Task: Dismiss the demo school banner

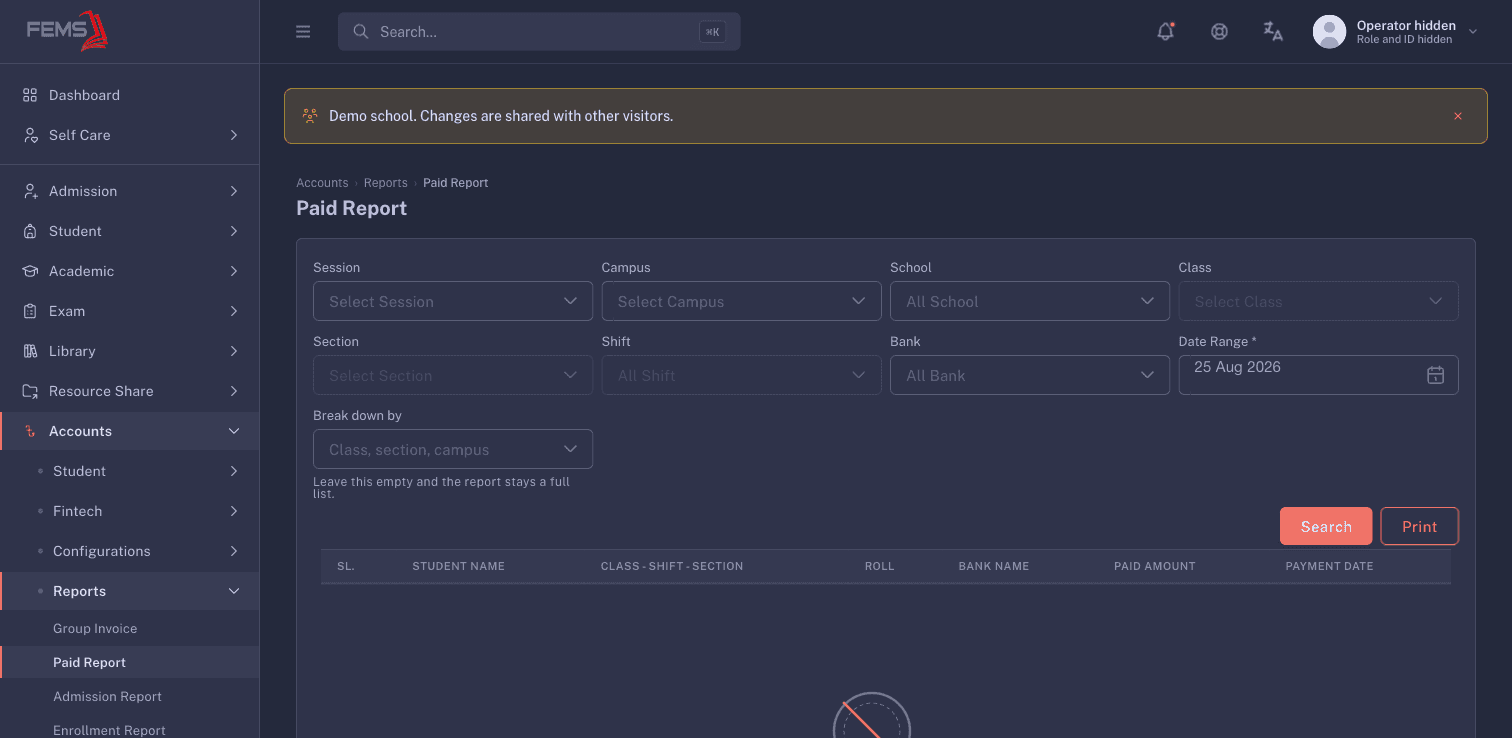Action: point(1458,116)
